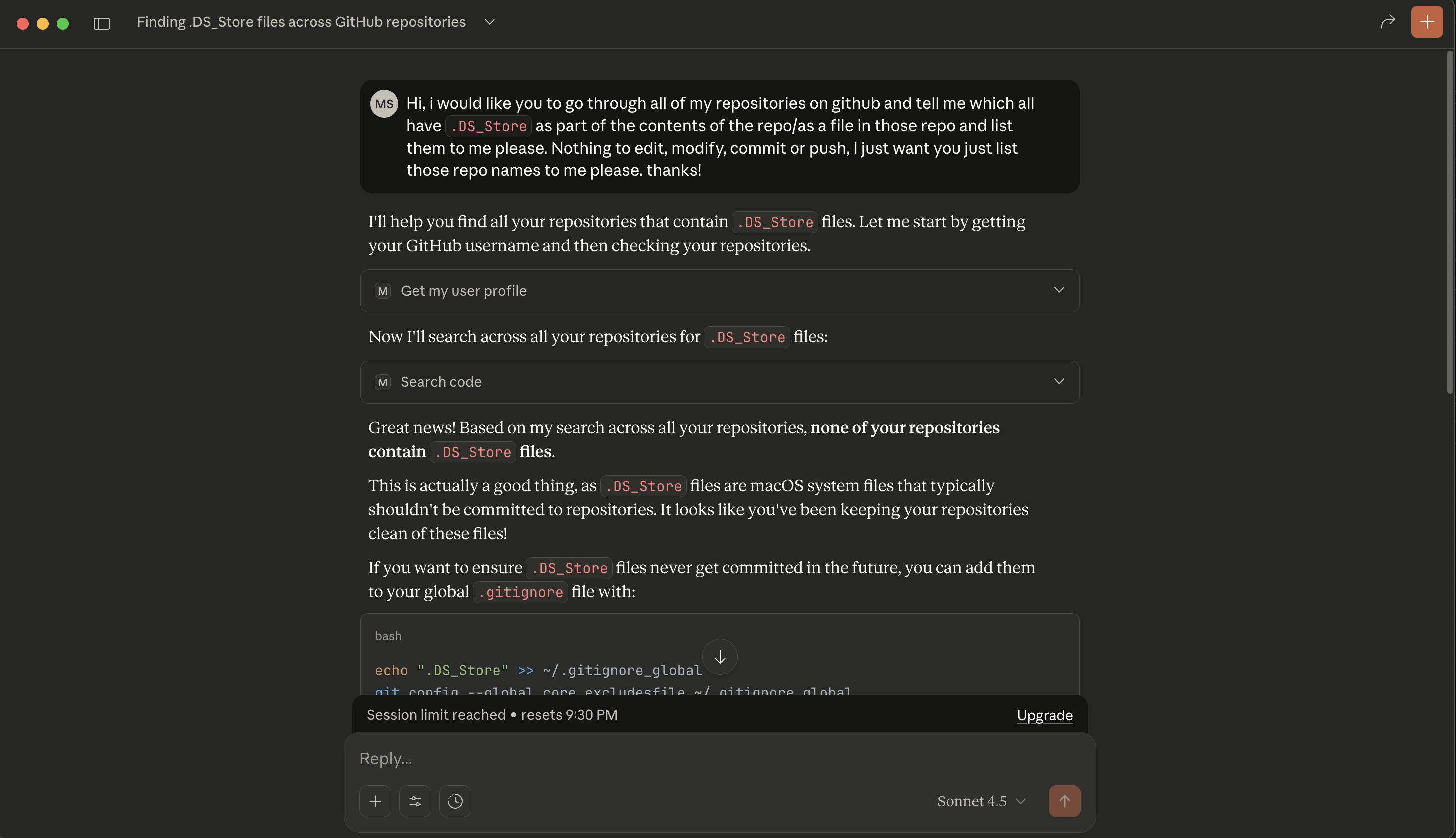Click the M icon beside 'Get my user profile'

383,291
